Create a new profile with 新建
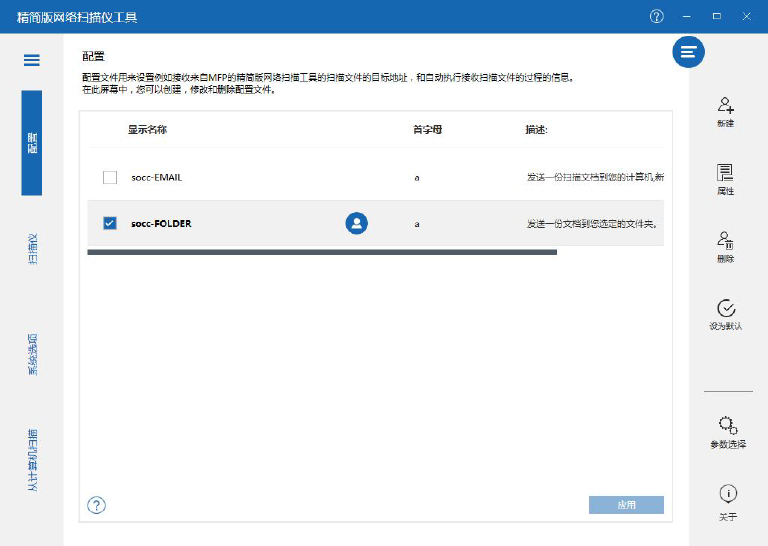Viewport: 768px width, 546px height. pyautogui.click(x=725, y=112)
